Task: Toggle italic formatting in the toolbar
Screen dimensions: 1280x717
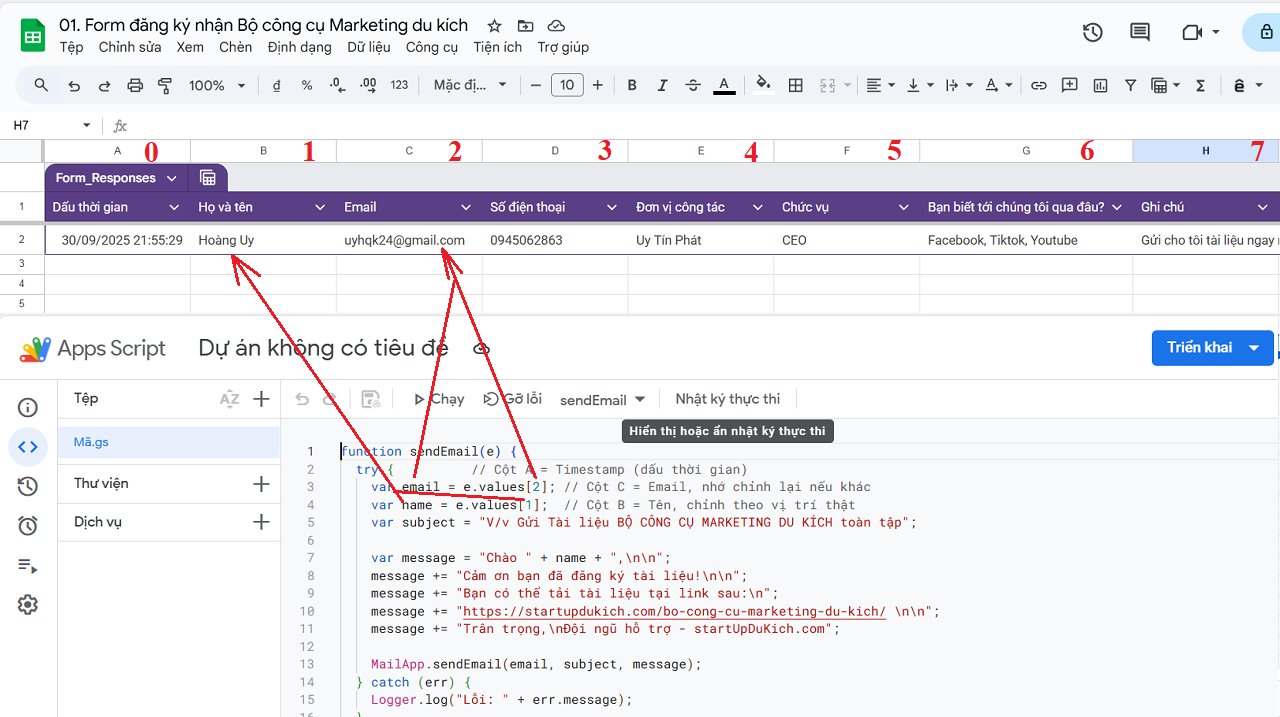Action: click(662, 85)
